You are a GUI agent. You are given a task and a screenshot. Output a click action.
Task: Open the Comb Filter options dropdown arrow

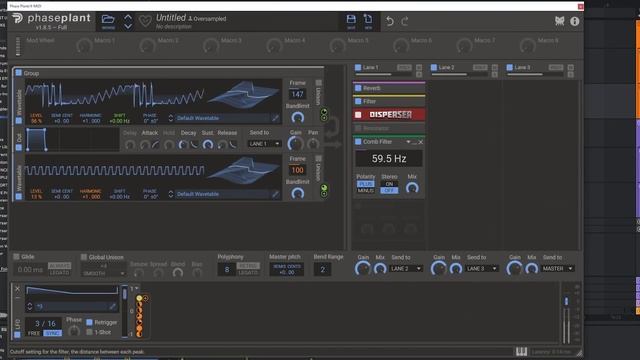click(408, 142)
